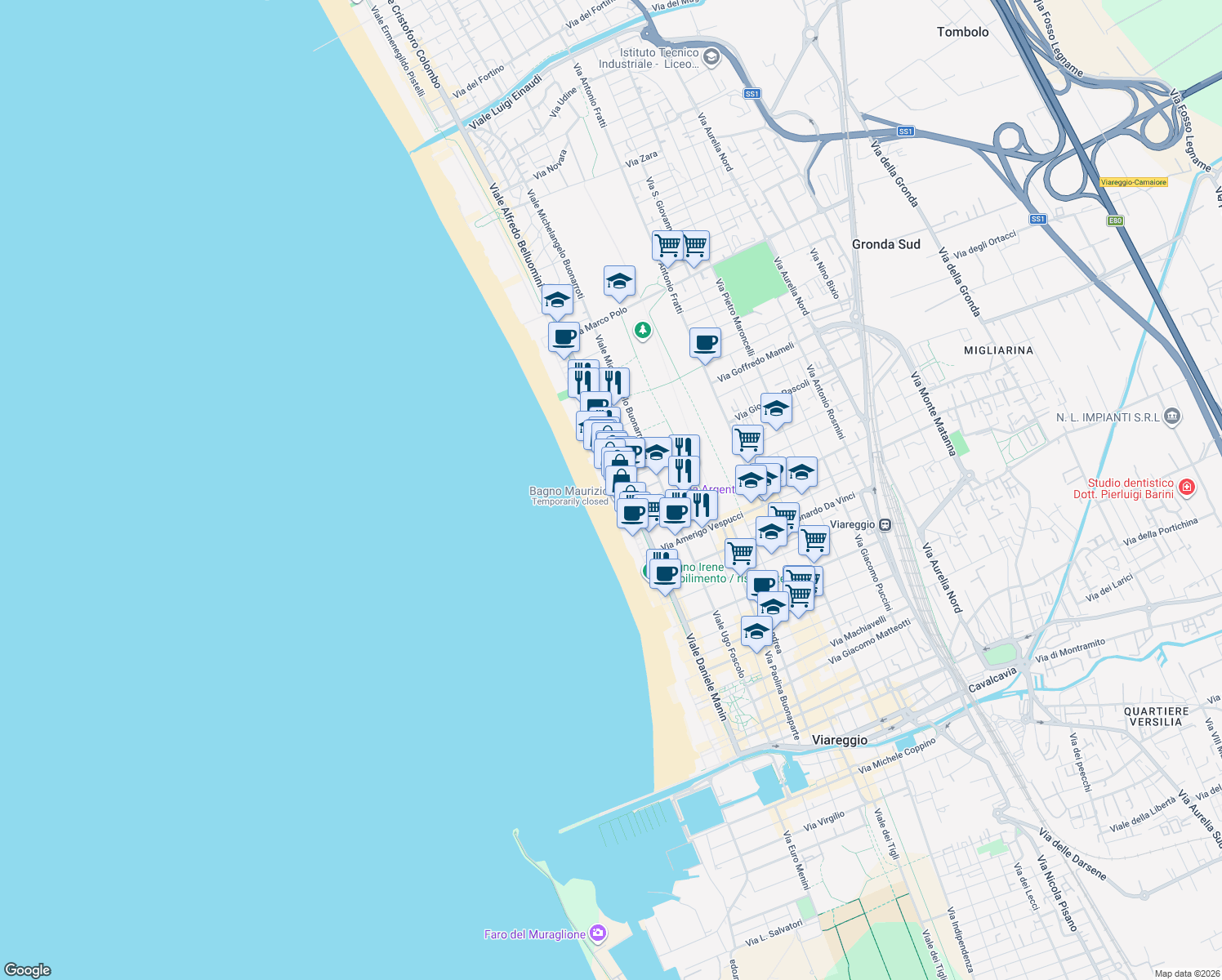Click the Via degli Ortacci label
This screenshot has width=1222, height=980.
985,244
